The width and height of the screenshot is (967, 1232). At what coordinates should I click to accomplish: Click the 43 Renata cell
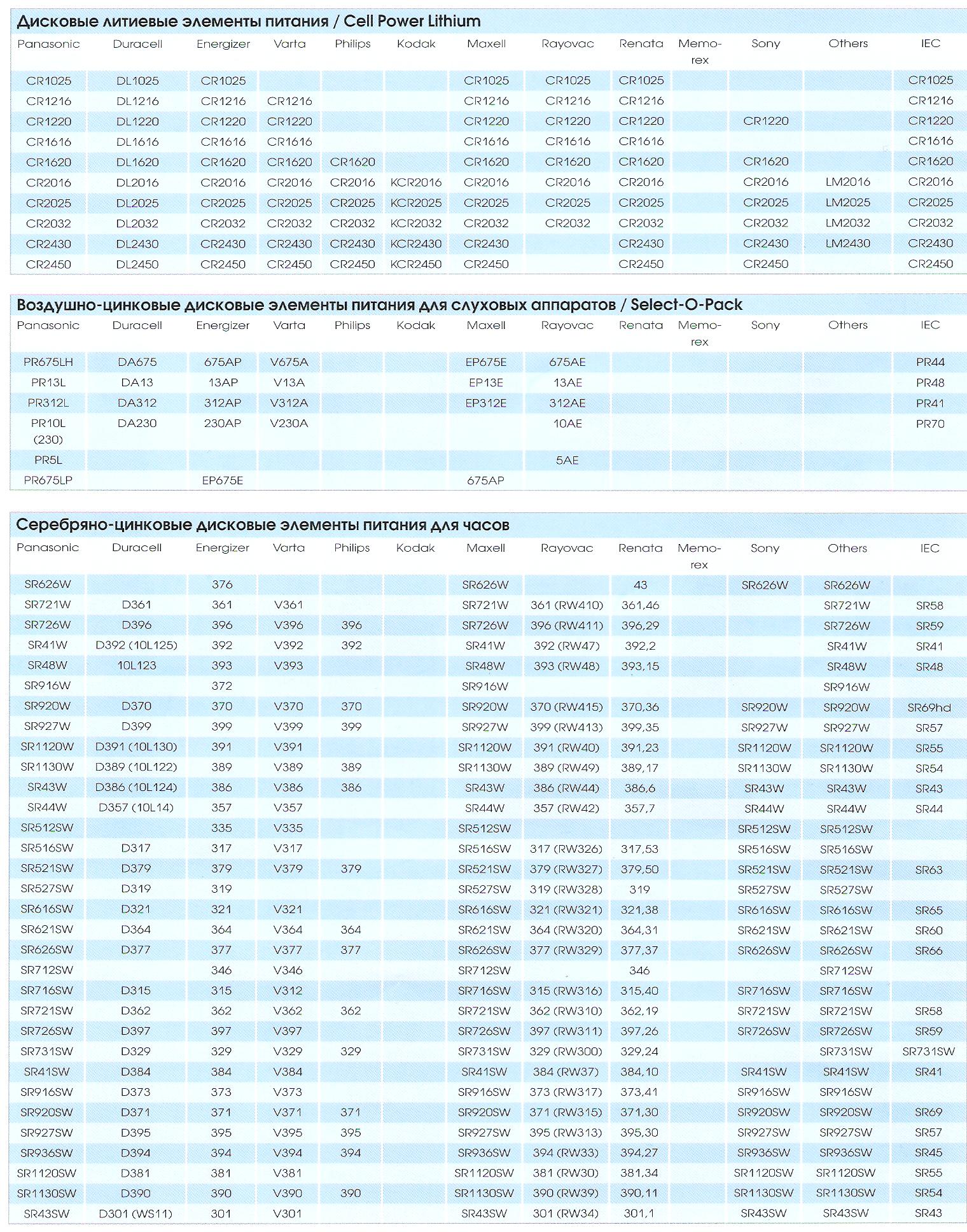[x=641, y=585]
